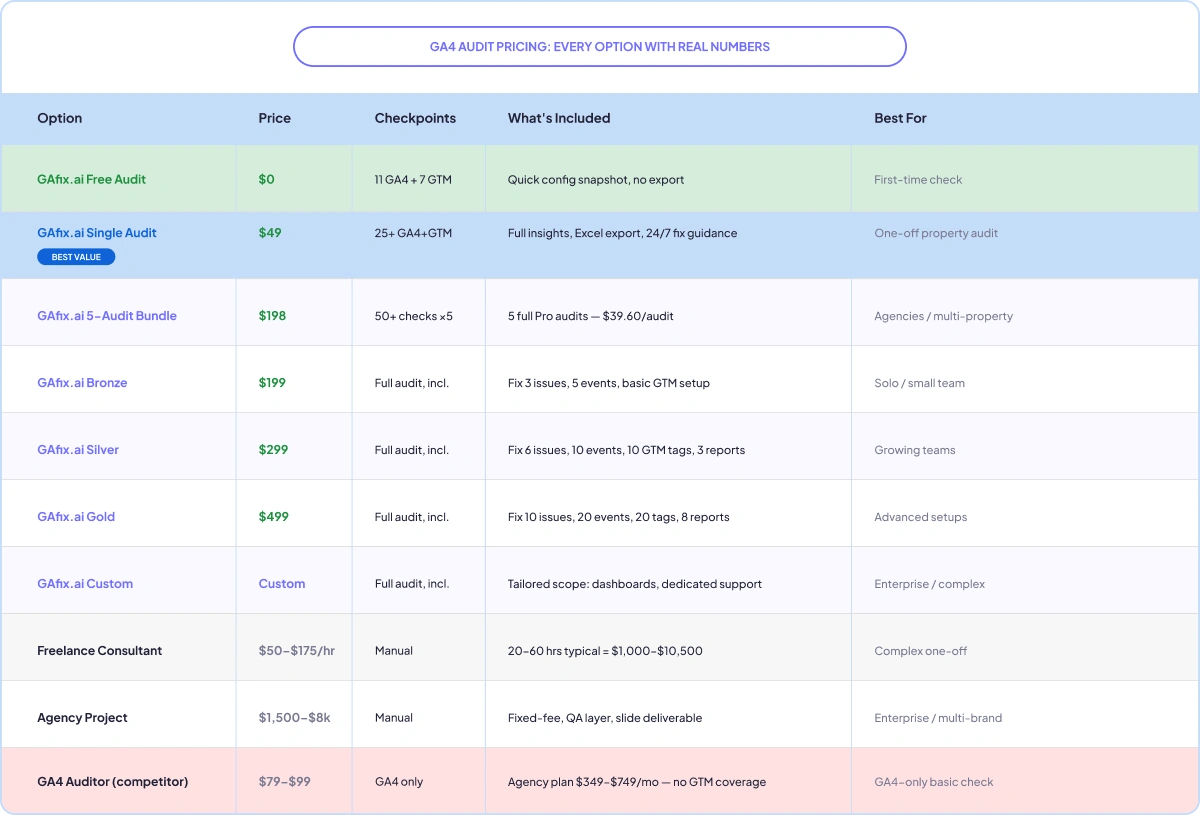Click Full audit, incl. in Gold row
This screenshot has width=1200, height=815.
412,517
